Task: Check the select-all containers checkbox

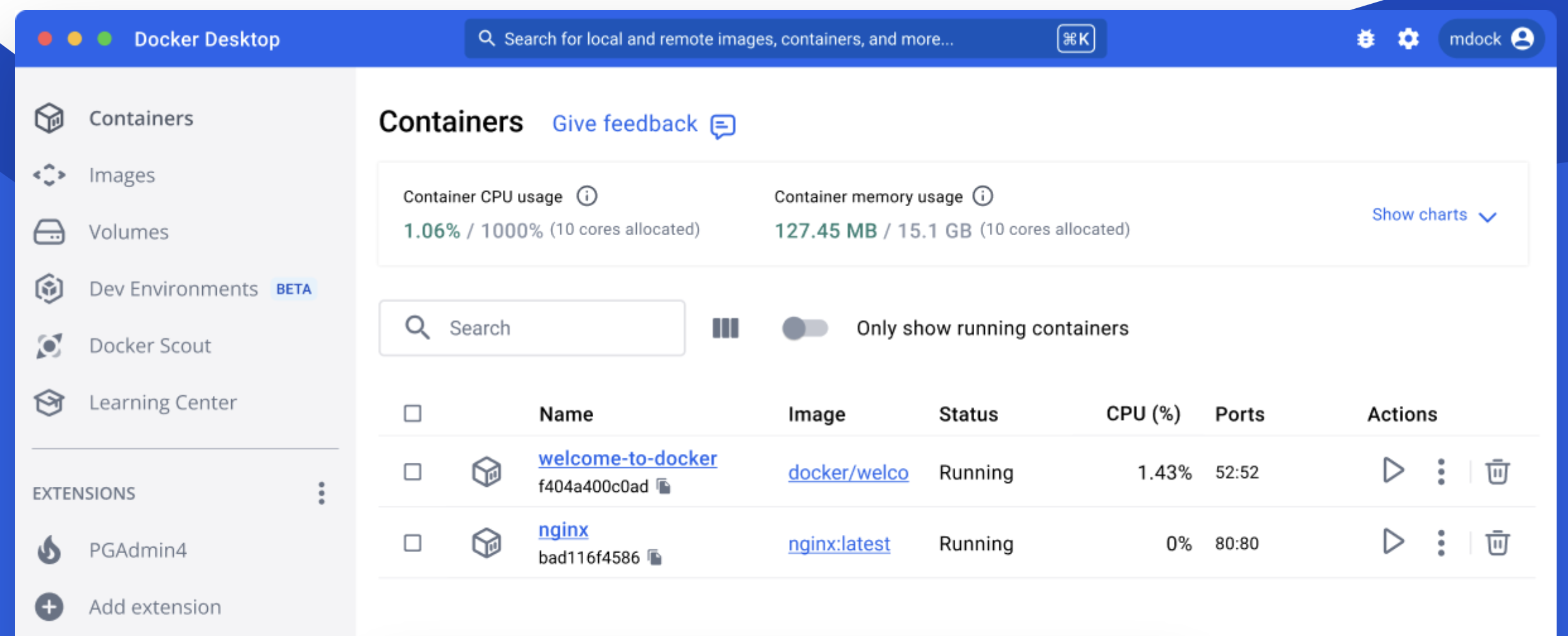Action: click(x=413, y=413)
